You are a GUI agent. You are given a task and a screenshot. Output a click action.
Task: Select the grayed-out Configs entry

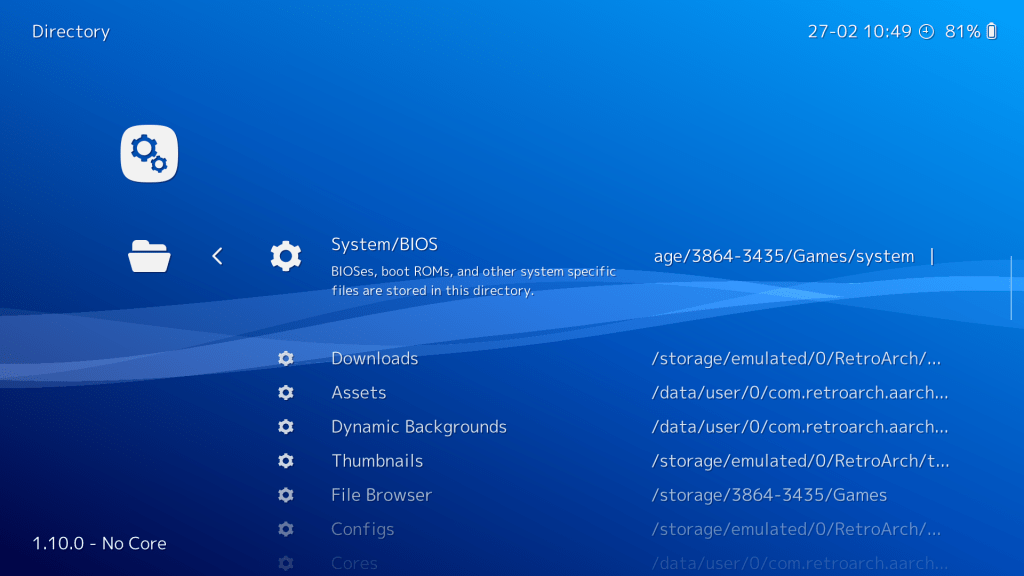(x=362, y=529)
